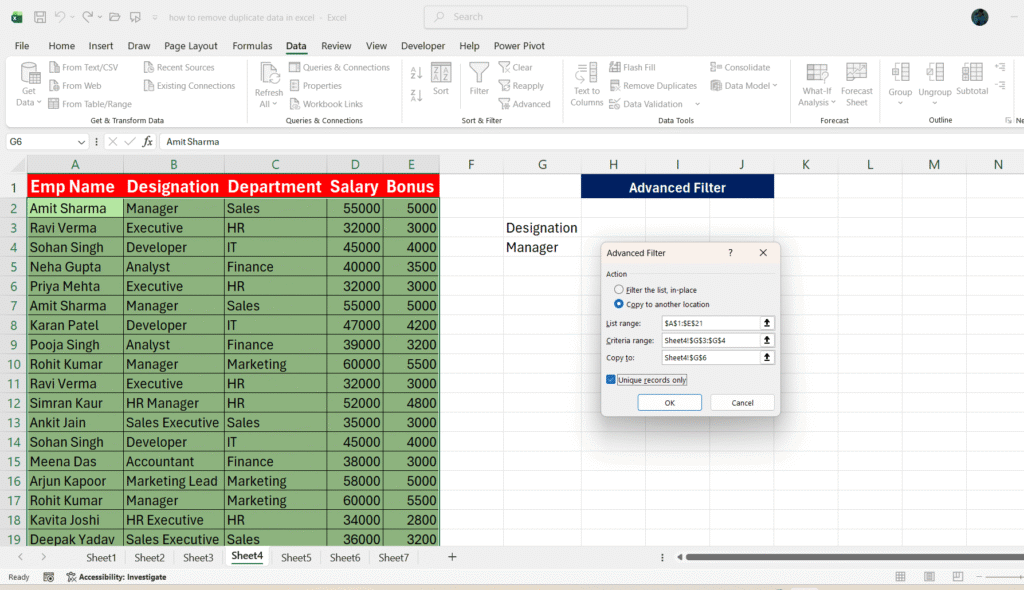Open Advanced filter command in ribbon
Image resolution: width=1024 pixels, height=590 pixels.
coord(524,104)
